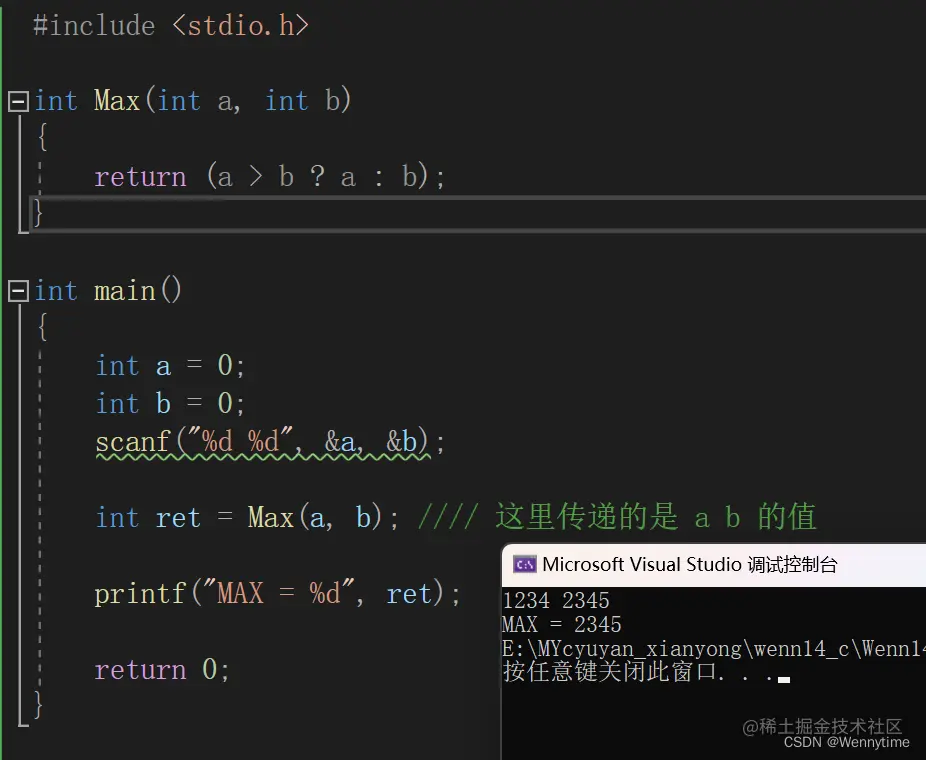The width and height of the screenshot is (926, 760).
Task: Collapse the main function code block
Action: click(x=18, y=291)
